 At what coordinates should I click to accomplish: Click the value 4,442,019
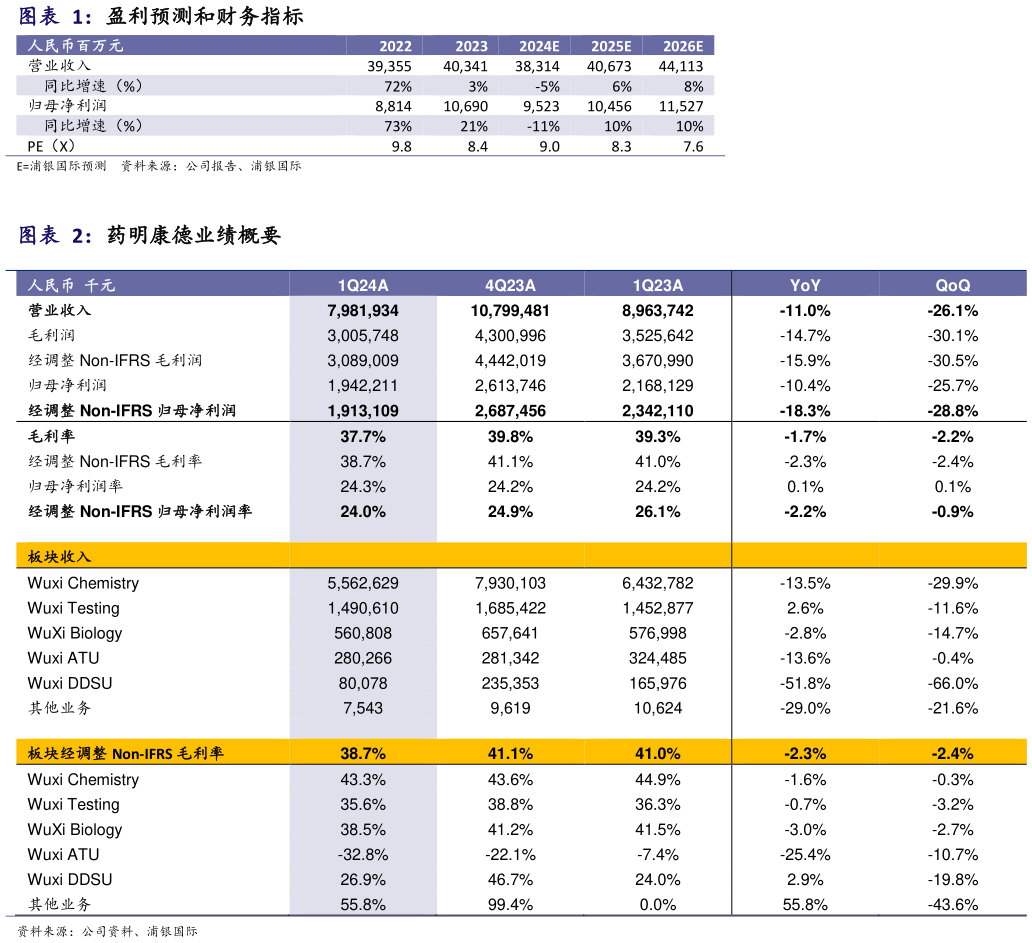point(510,361)
